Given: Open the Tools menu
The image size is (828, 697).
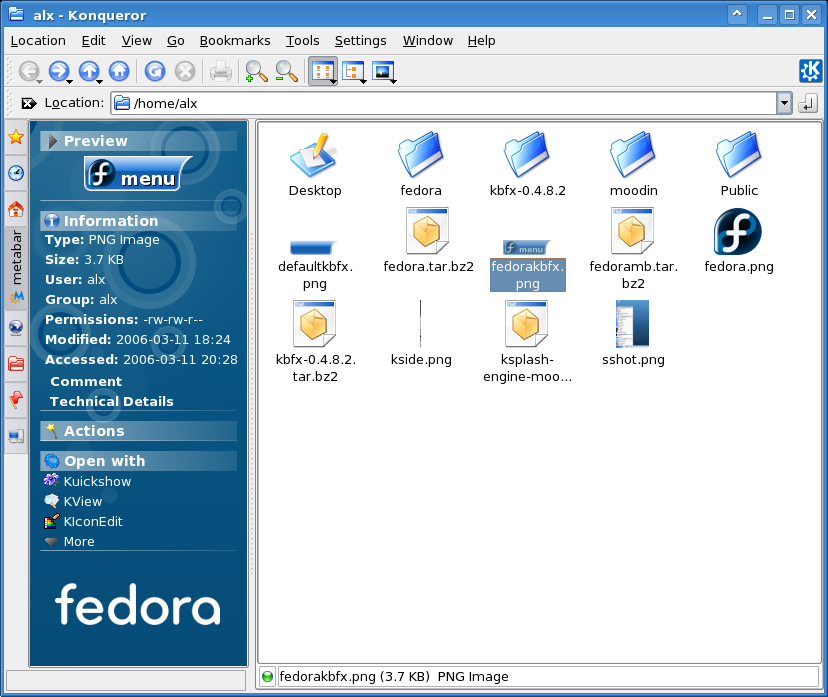Looking at the screenshot, I should click(303, 41).
